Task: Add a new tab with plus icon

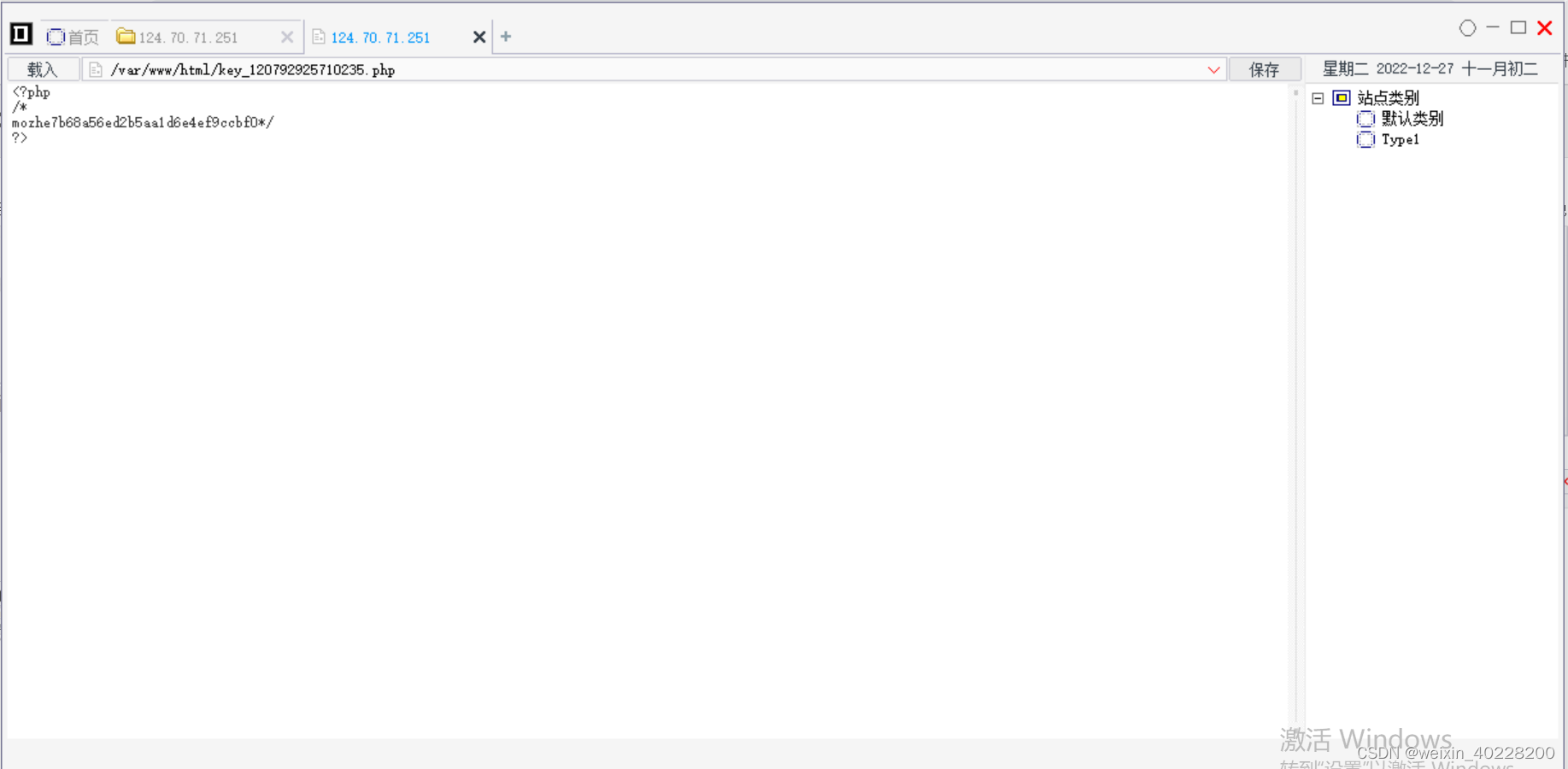Action: (x=506, y=37)
